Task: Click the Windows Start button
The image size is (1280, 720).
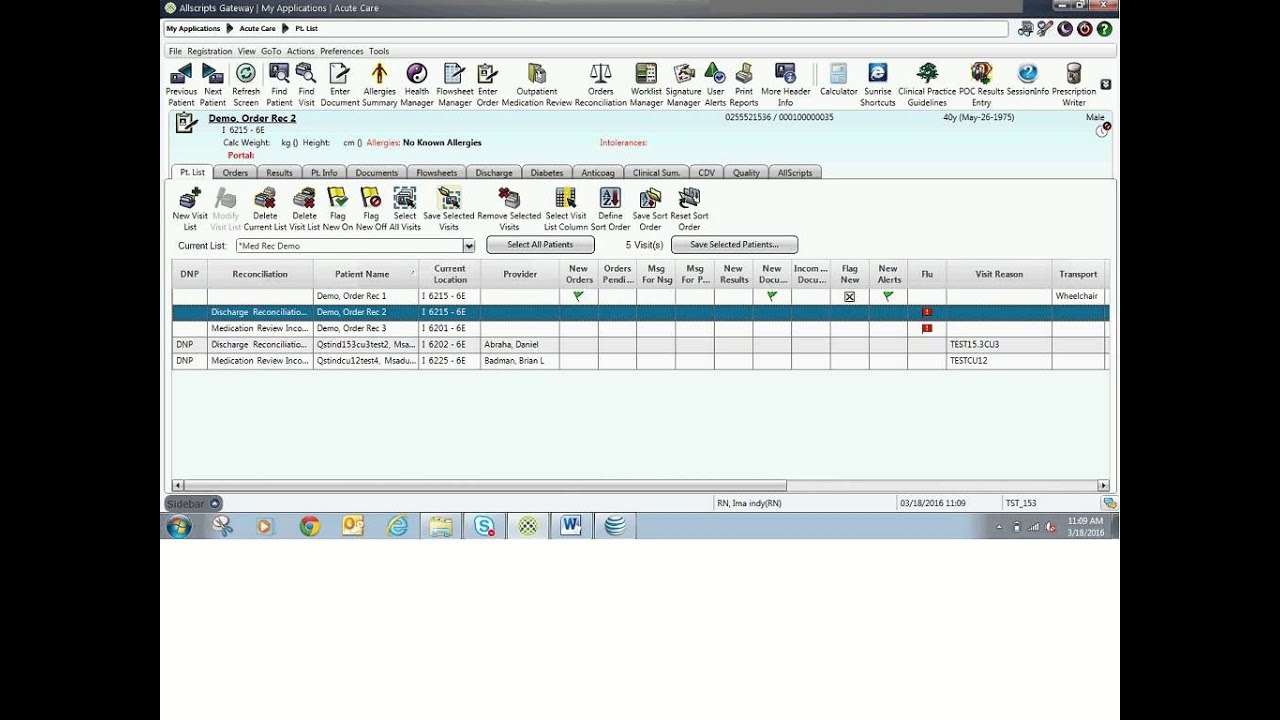Action: (x=179, y=526)
